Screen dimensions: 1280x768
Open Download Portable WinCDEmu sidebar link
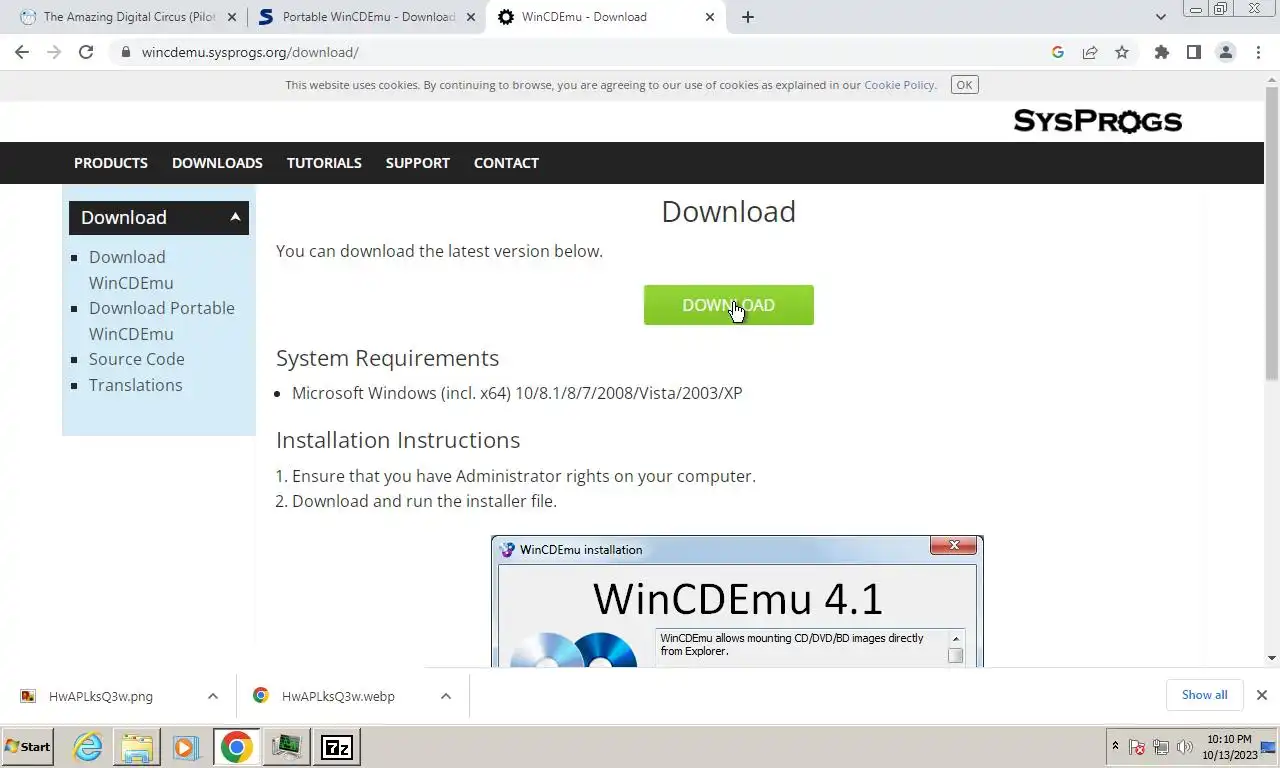coord(162,321)
